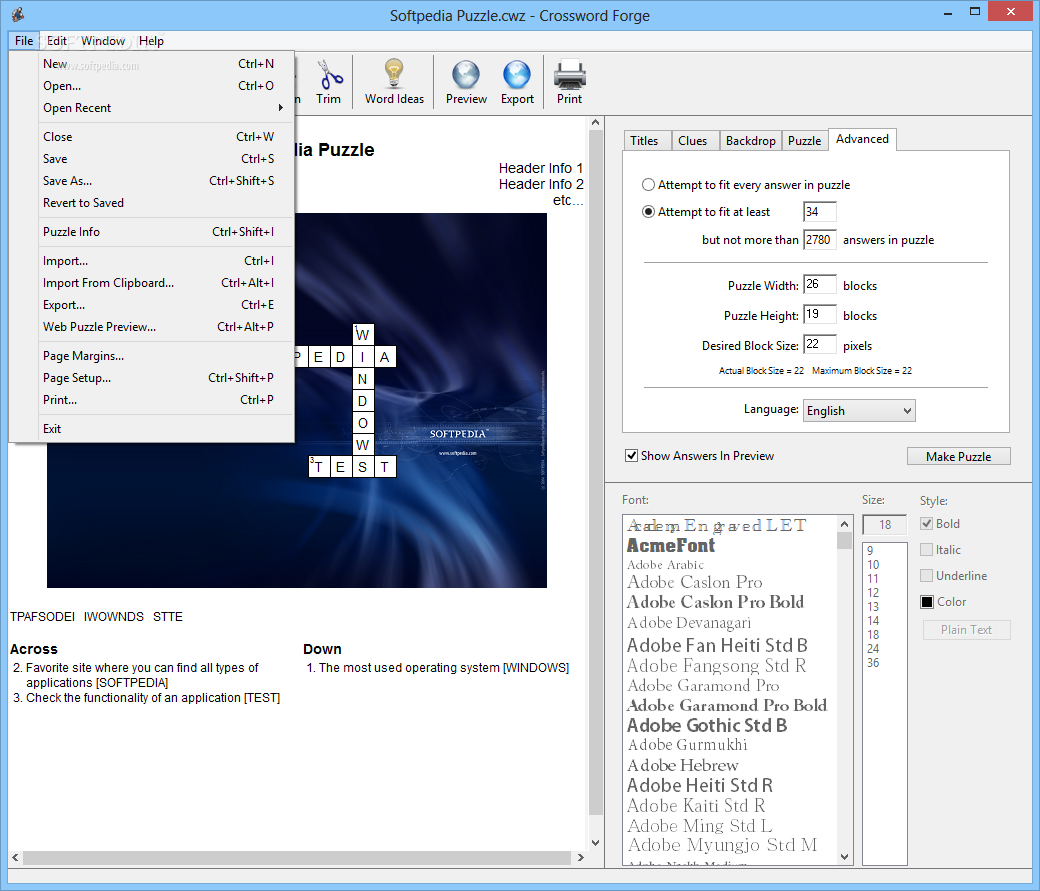Select font size 24 in size list
The width and height of the screenshot is (1040, 891).
[873, 649]
